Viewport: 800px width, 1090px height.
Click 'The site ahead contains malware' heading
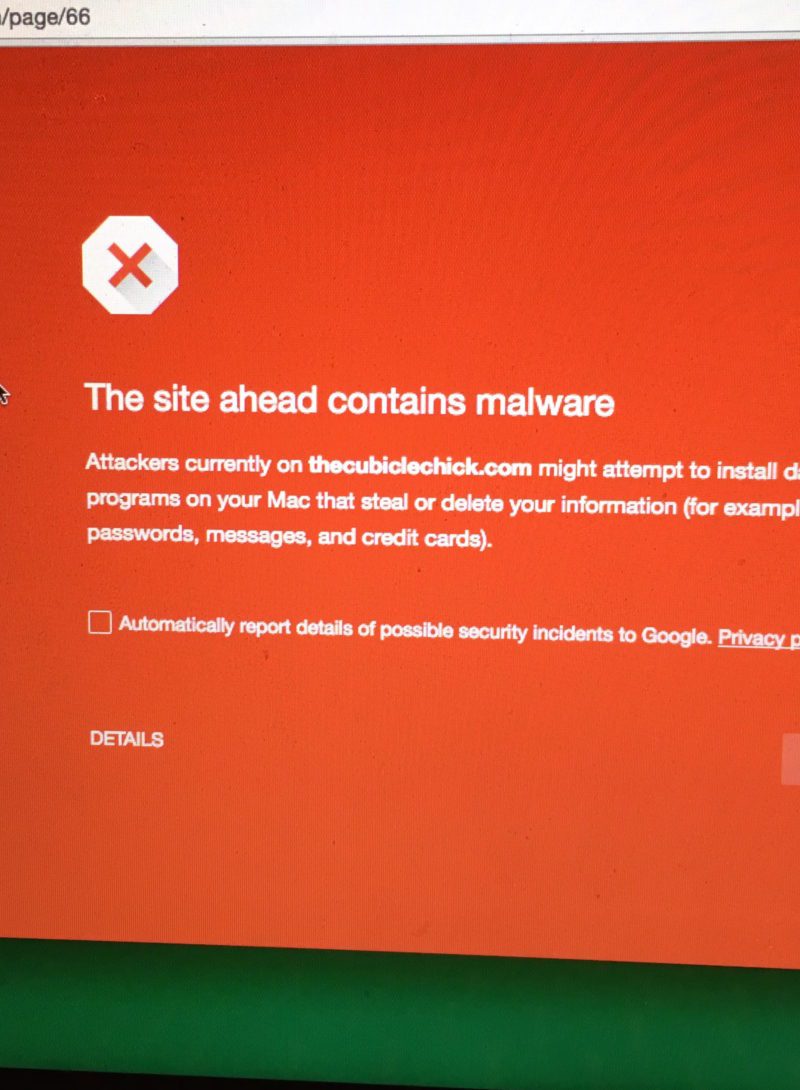pos(350,400)
